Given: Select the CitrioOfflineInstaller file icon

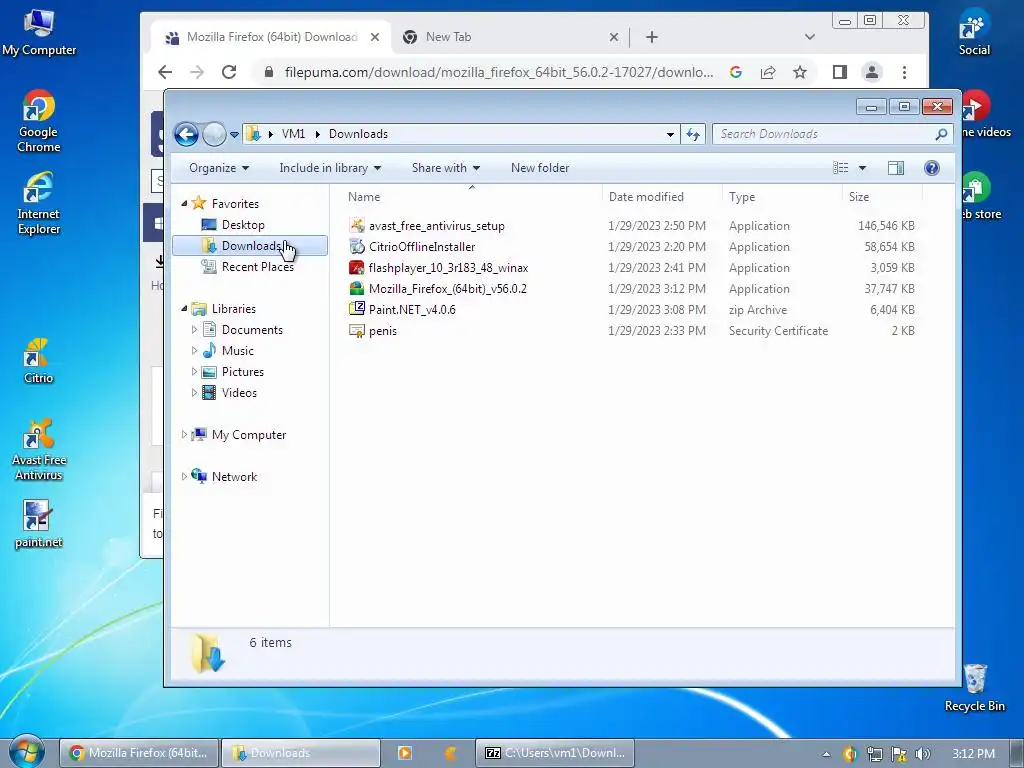Looking at the screenshot, I should [x=357, y=246].
